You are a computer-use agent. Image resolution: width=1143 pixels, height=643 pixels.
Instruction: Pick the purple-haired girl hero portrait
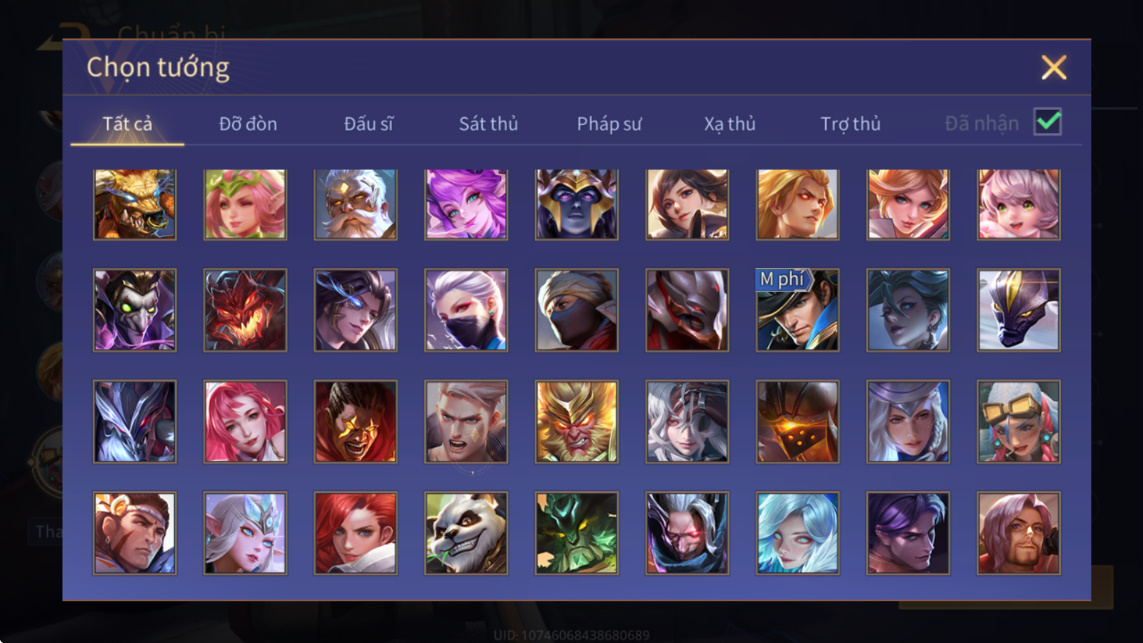[x=466, y=204]
